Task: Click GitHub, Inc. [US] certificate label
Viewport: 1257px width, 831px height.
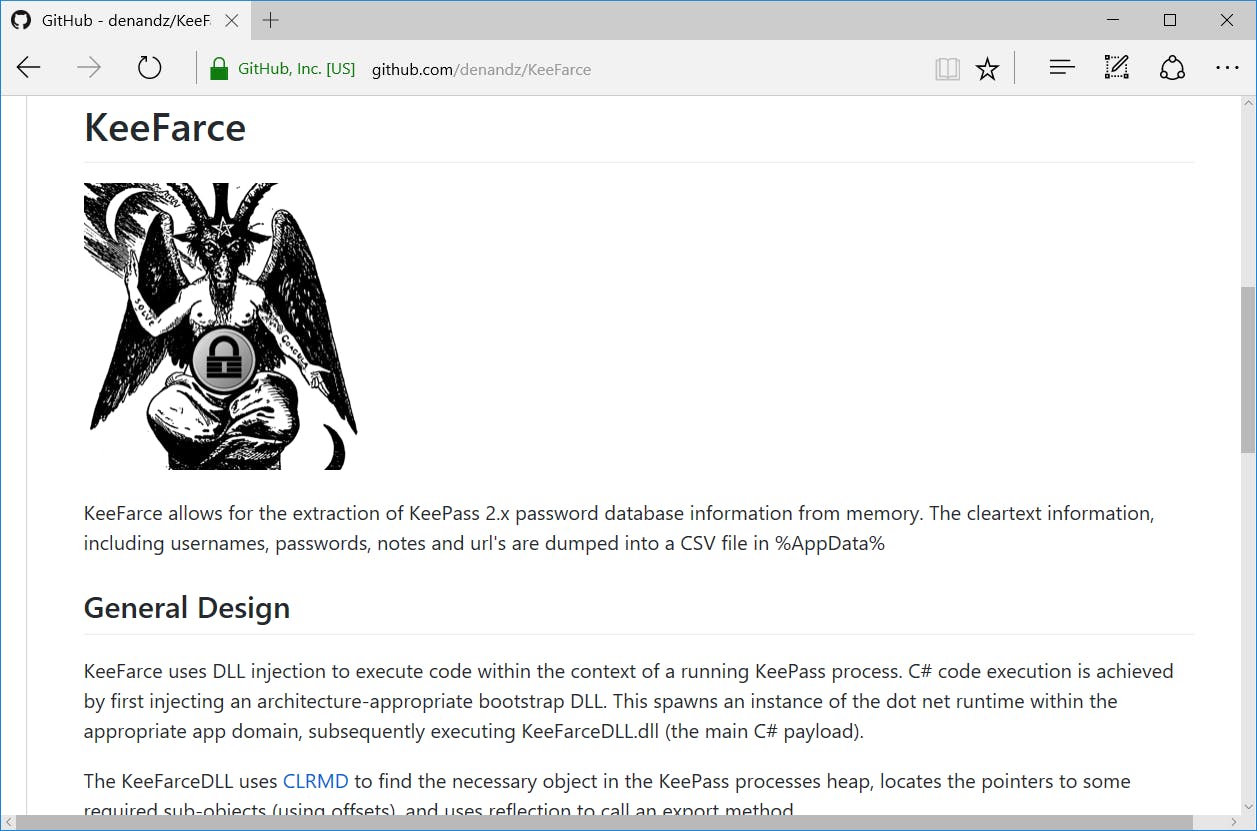Action: (x=296, y=69)
